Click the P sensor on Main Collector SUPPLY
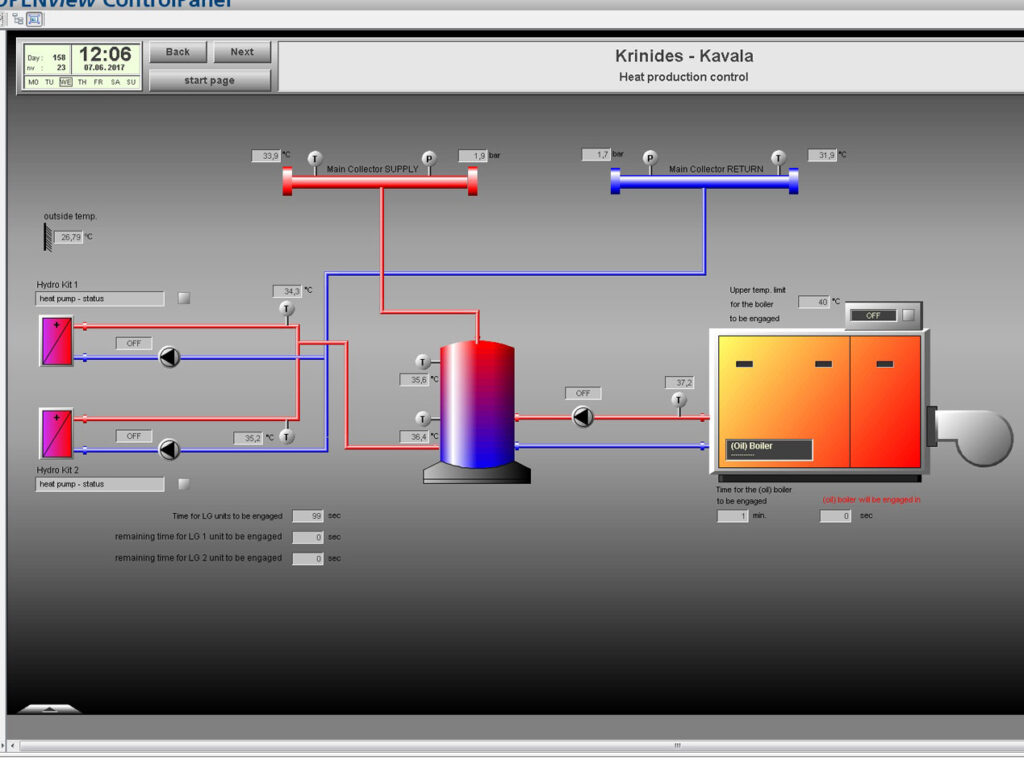 (x=428, y=158)
